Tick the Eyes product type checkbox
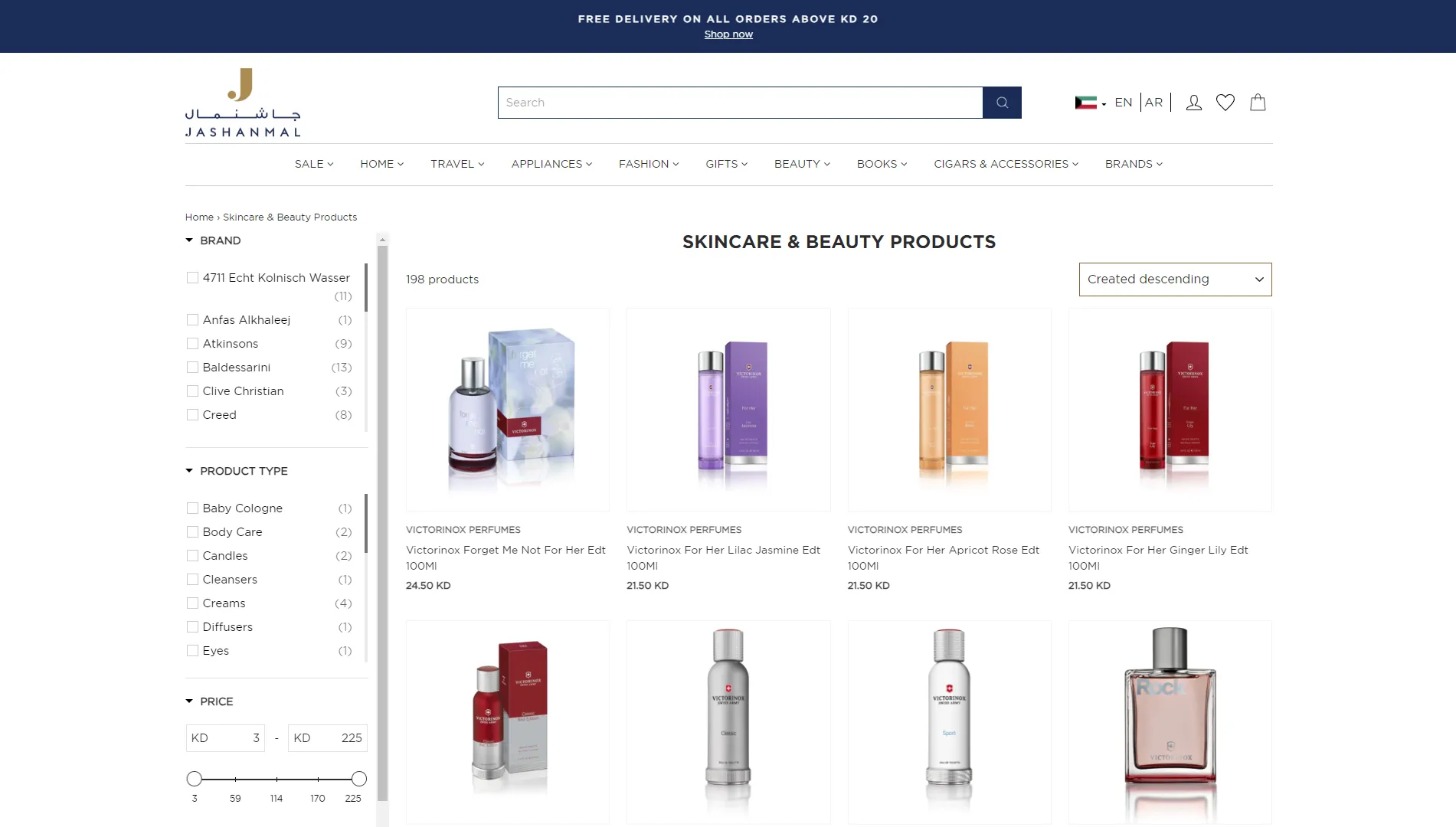Viewport: 1456px width, 827px height. pyautogui.click(x=192, y=651)
